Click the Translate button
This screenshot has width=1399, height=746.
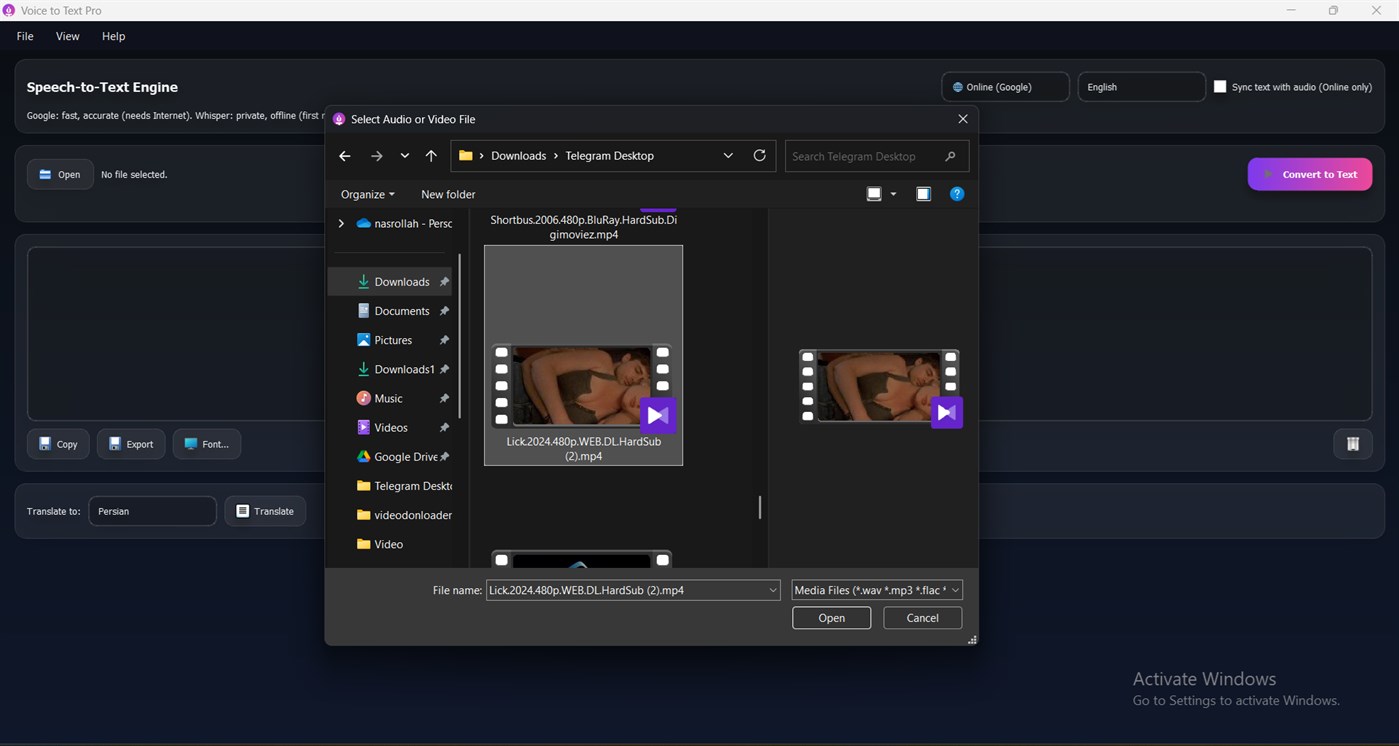[x=264, y=510]
